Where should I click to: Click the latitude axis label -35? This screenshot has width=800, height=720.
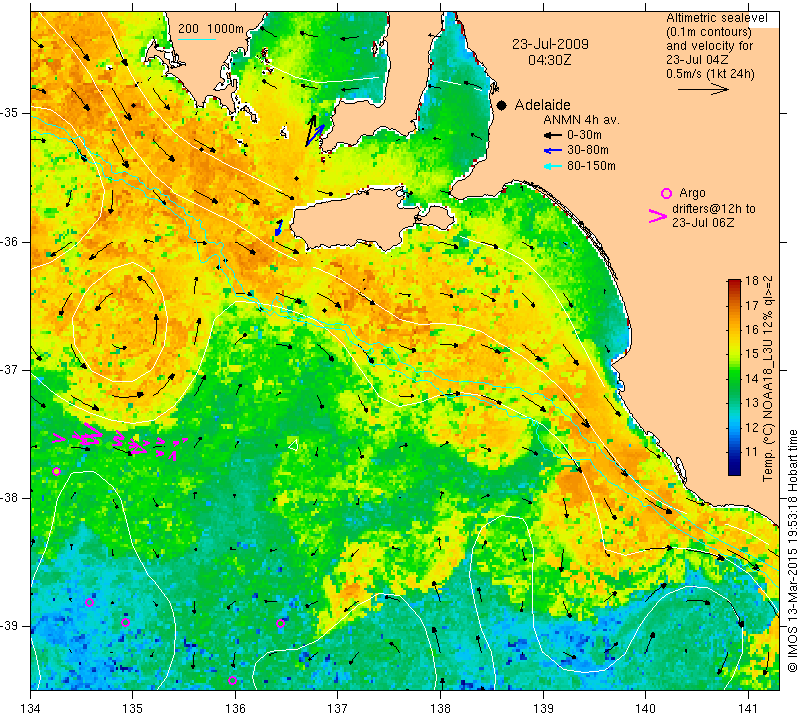[9, 113]
